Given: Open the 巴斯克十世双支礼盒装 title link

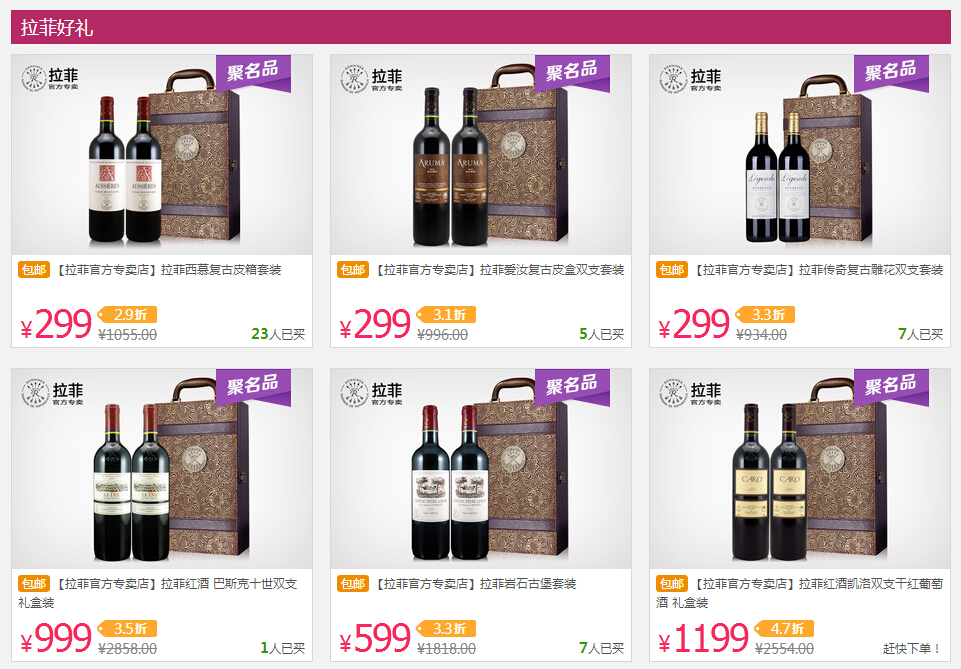Looking at the screenshot, I should coord(158,593).
